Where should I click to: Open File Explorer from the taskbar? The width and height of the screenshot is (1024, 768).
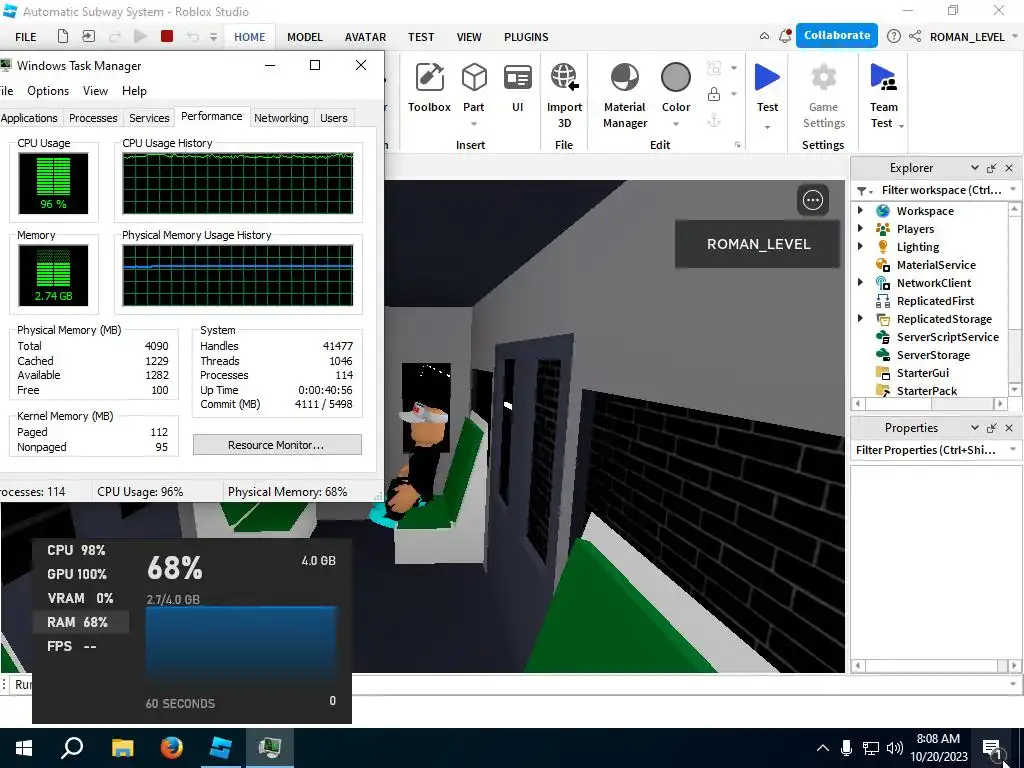(x=122, y=748)
